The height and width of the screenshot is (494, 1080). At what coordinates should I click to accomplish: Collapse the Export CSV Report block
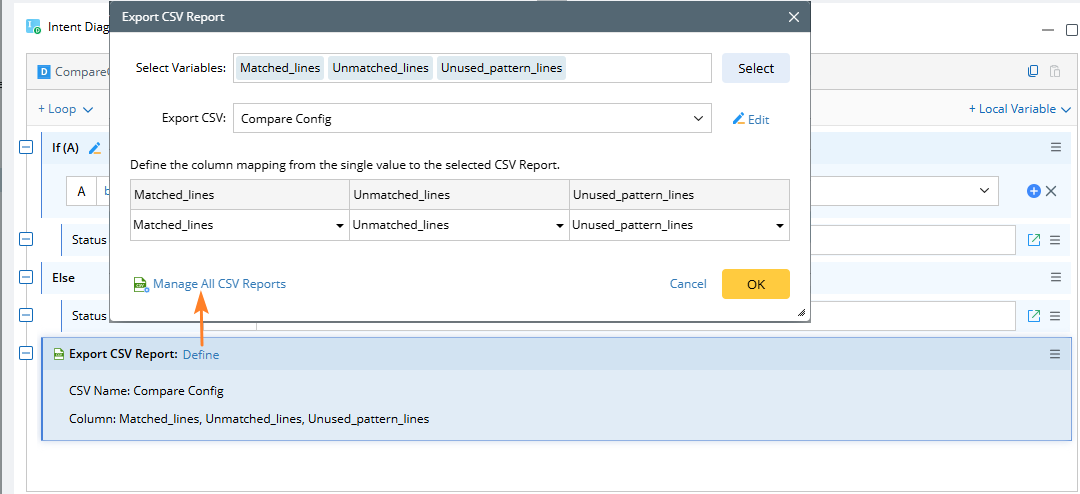point(26,353)
